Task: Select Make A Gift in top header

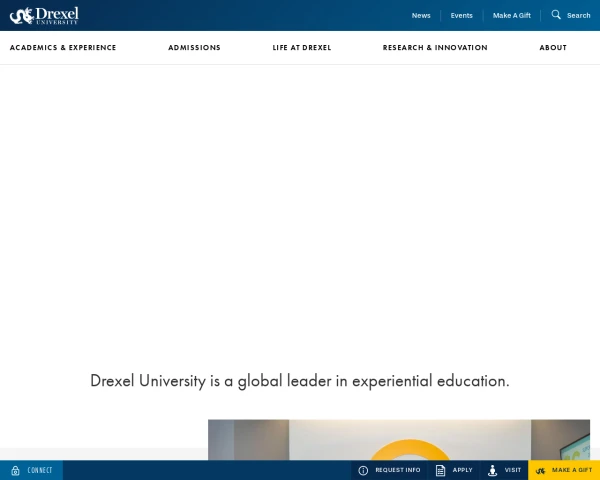Action: click(511, 16)
